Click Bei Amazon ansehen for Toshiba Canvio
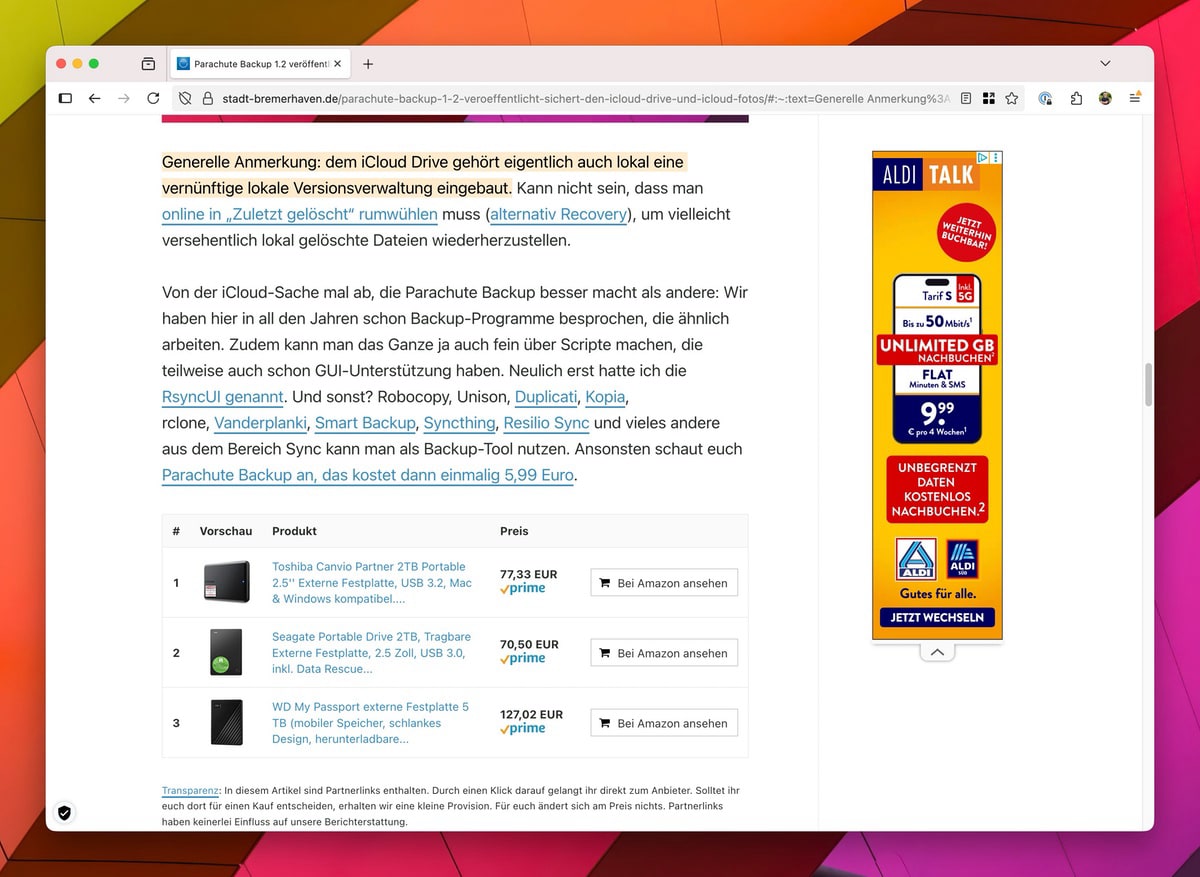Image resolution: width=1200 pixels, height=877 pixels. point(664,583)
